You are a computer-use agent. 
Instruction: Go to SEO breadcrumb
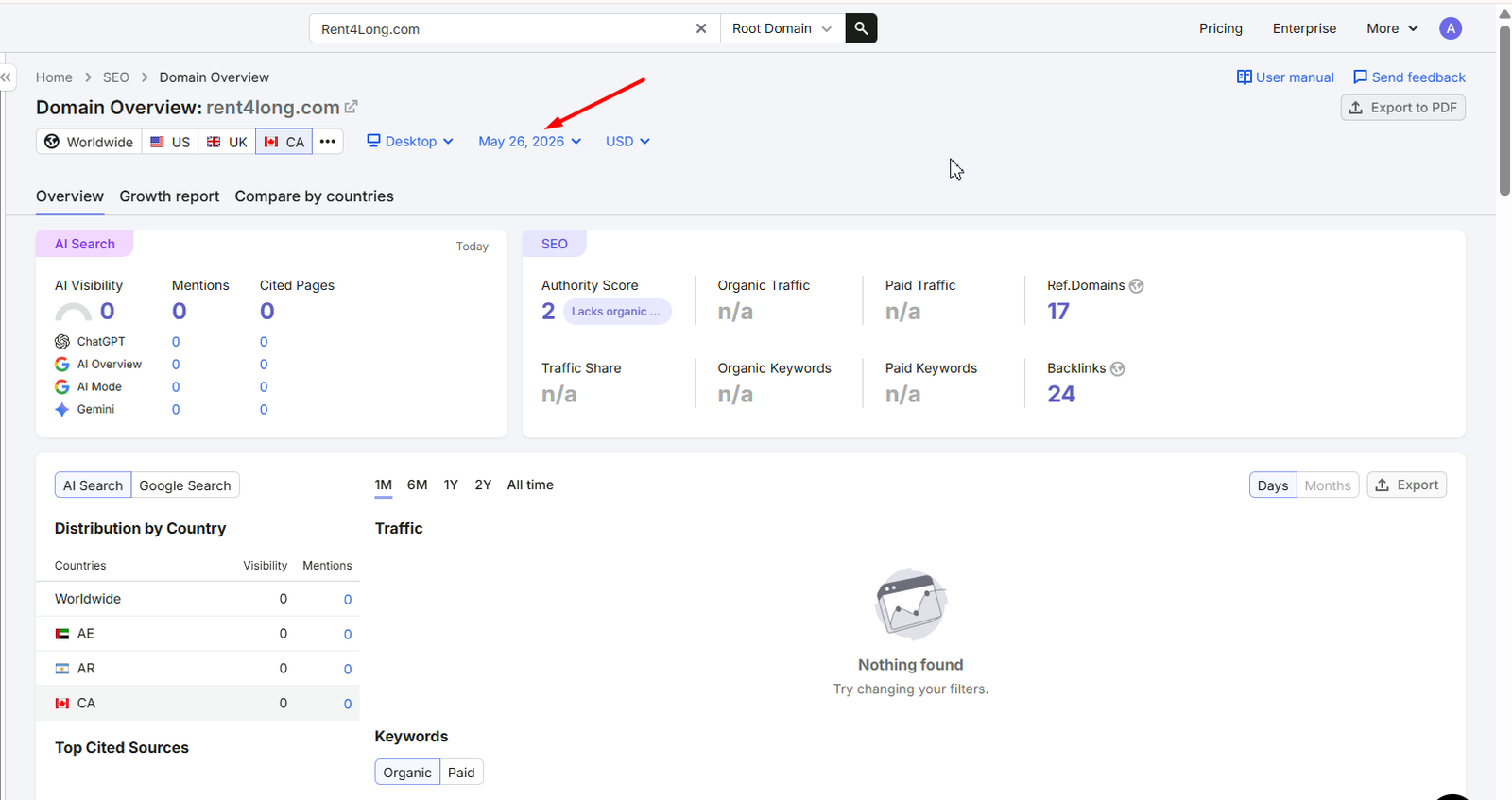pos(116,77)
